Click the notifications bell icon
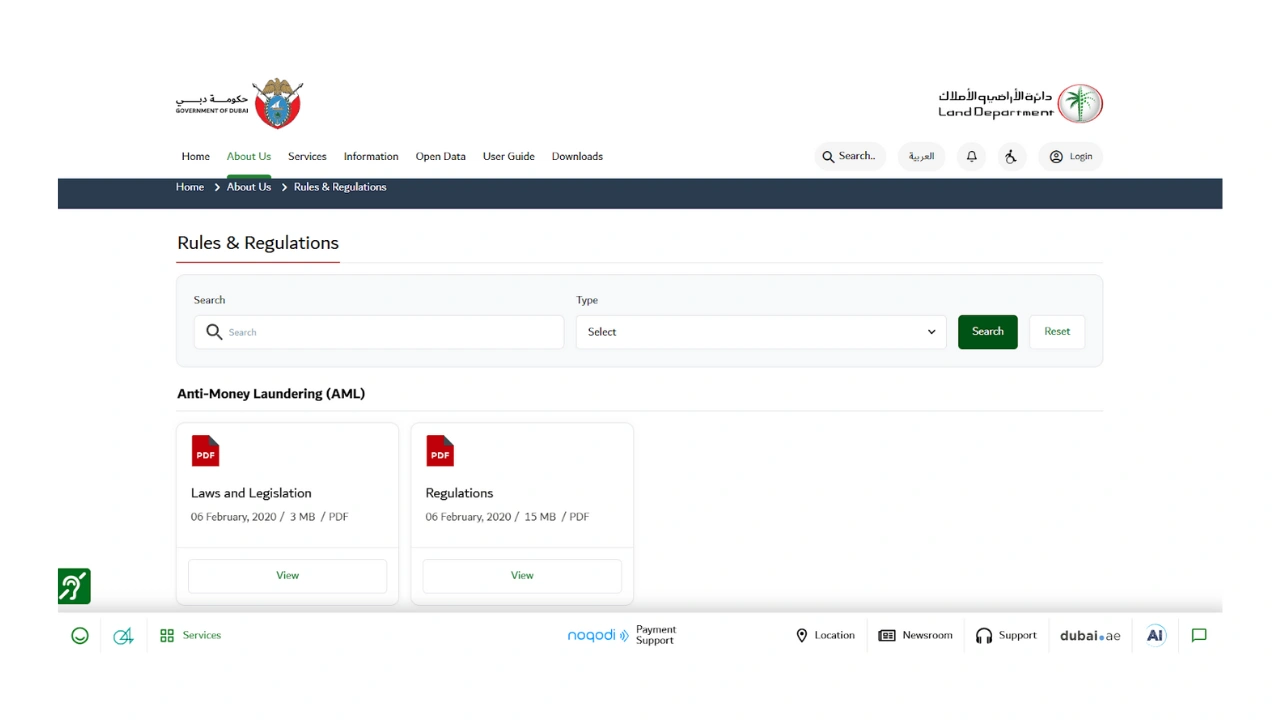Viewport: 1280px width, 720px height. 971,157
